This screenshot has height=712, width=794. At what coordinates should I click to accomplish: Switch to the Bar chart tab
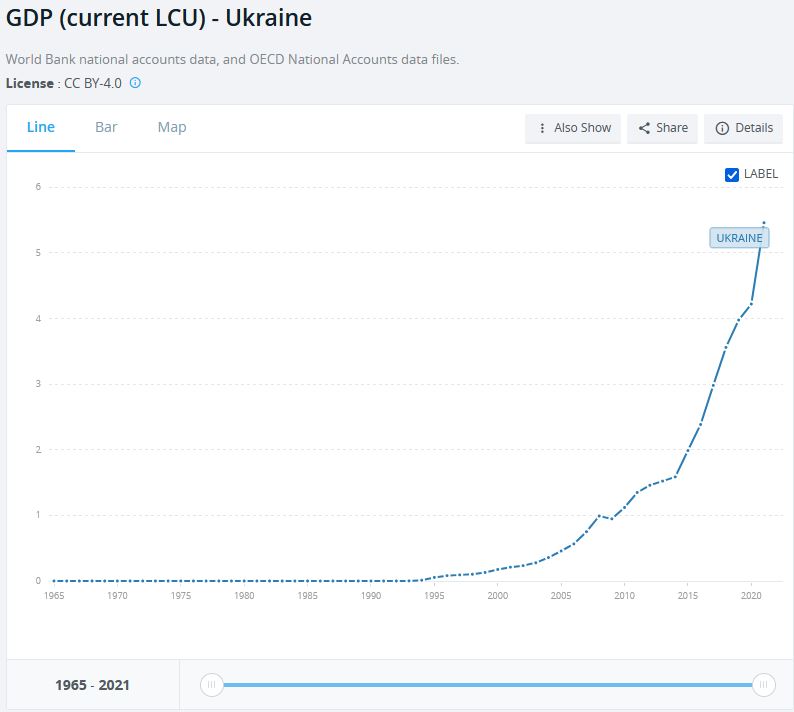coord(106,127)
